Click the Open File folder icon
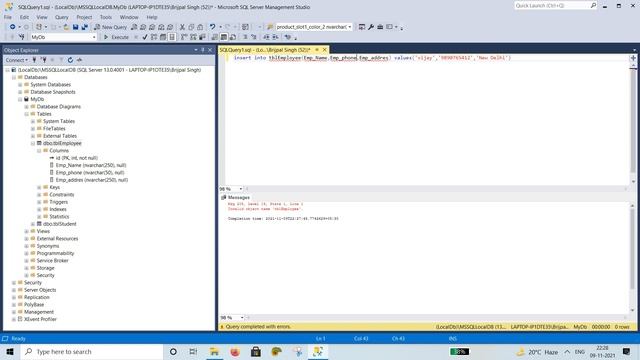This screenshot has width=640, height=360. (x=66, y=27)
